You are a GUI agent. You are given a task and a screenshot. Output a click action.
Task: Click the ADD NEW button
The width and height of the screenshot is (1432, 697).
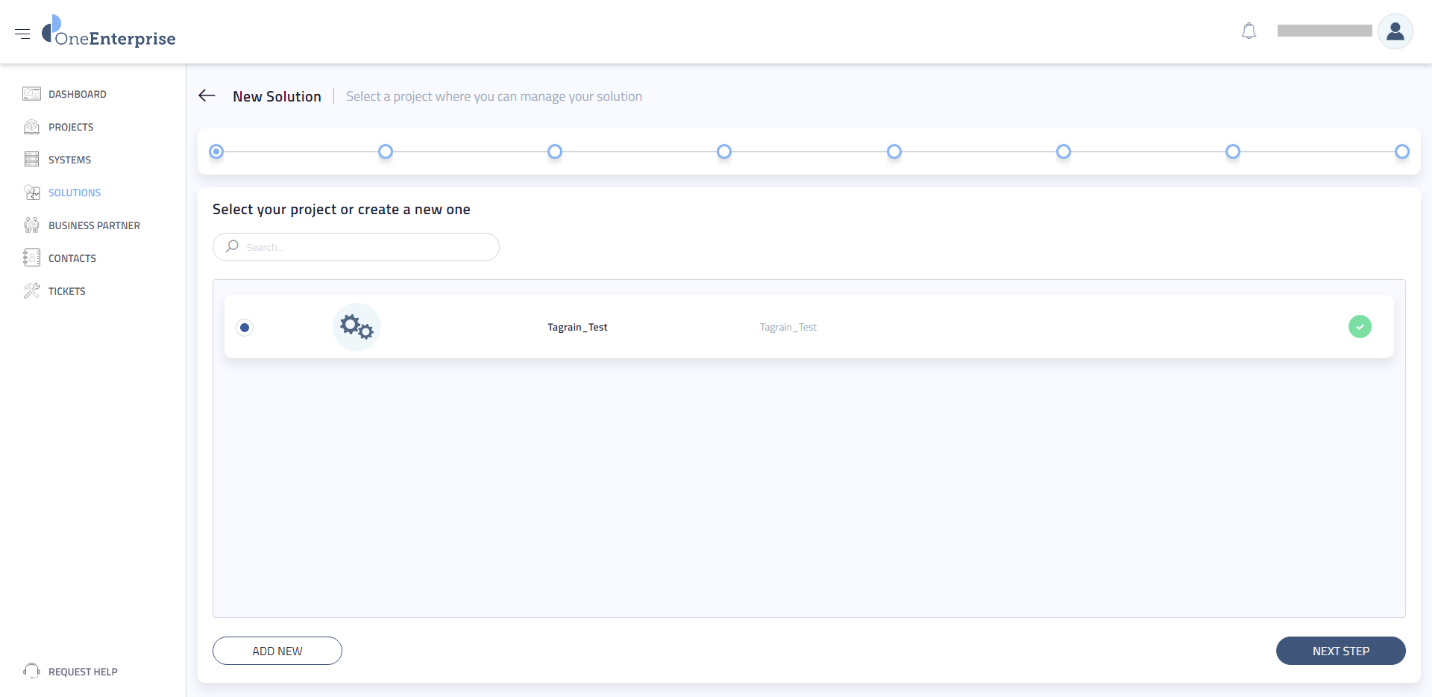coord(277,650)
